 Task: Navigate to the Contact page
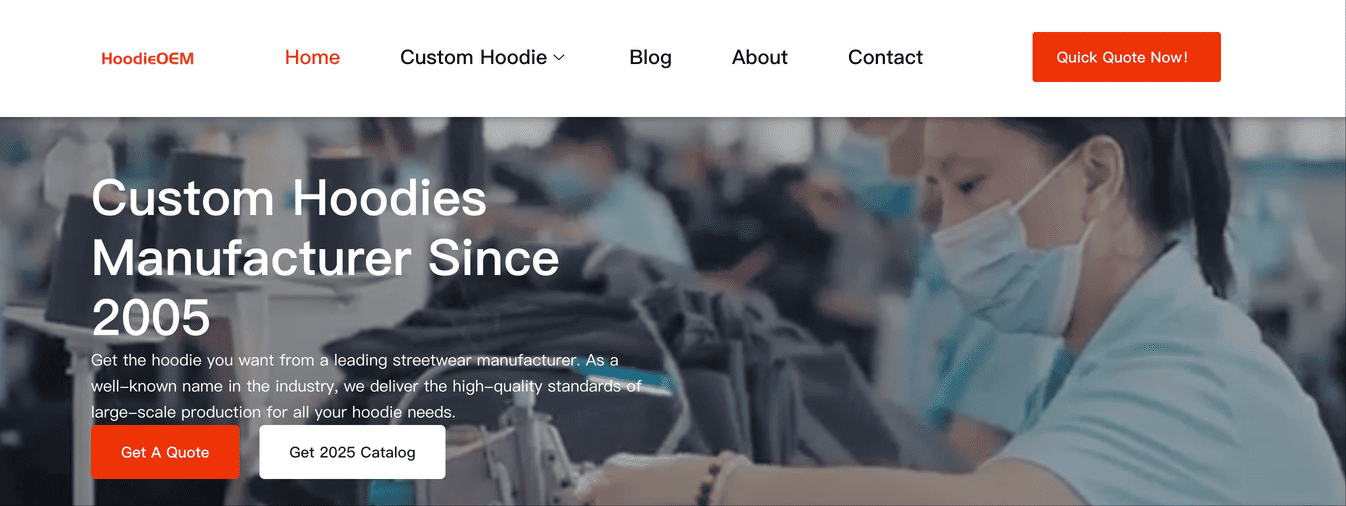coord(885,57)
